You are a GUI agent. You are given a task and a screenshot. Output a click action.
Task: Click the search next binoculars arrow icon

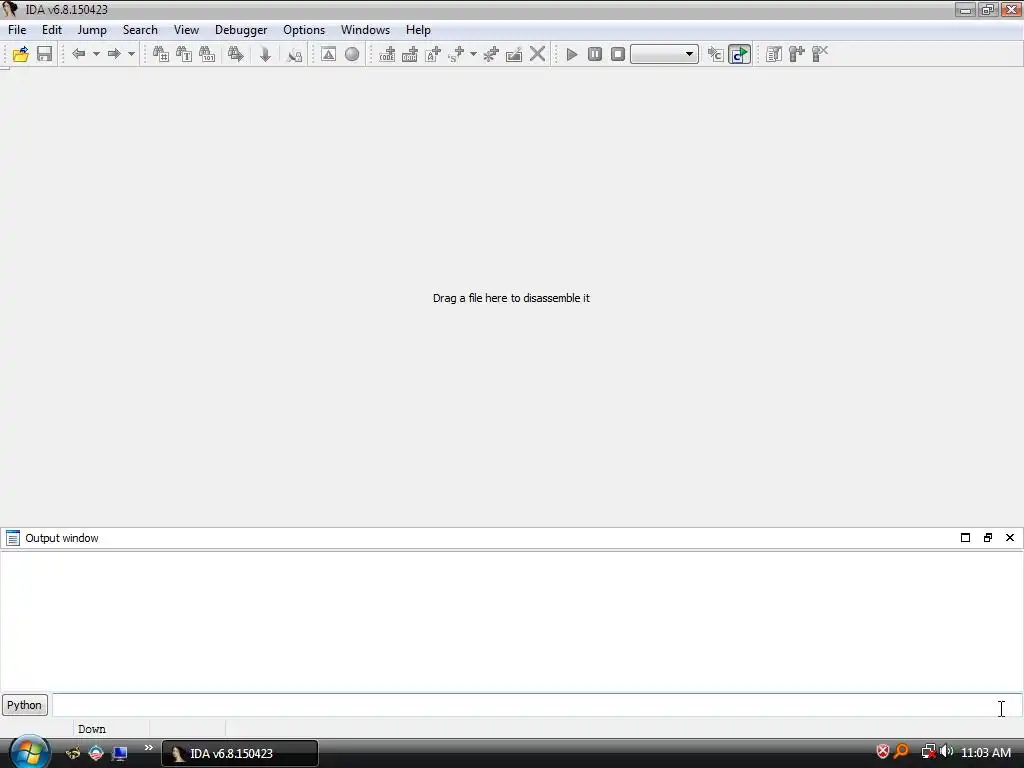236,54
